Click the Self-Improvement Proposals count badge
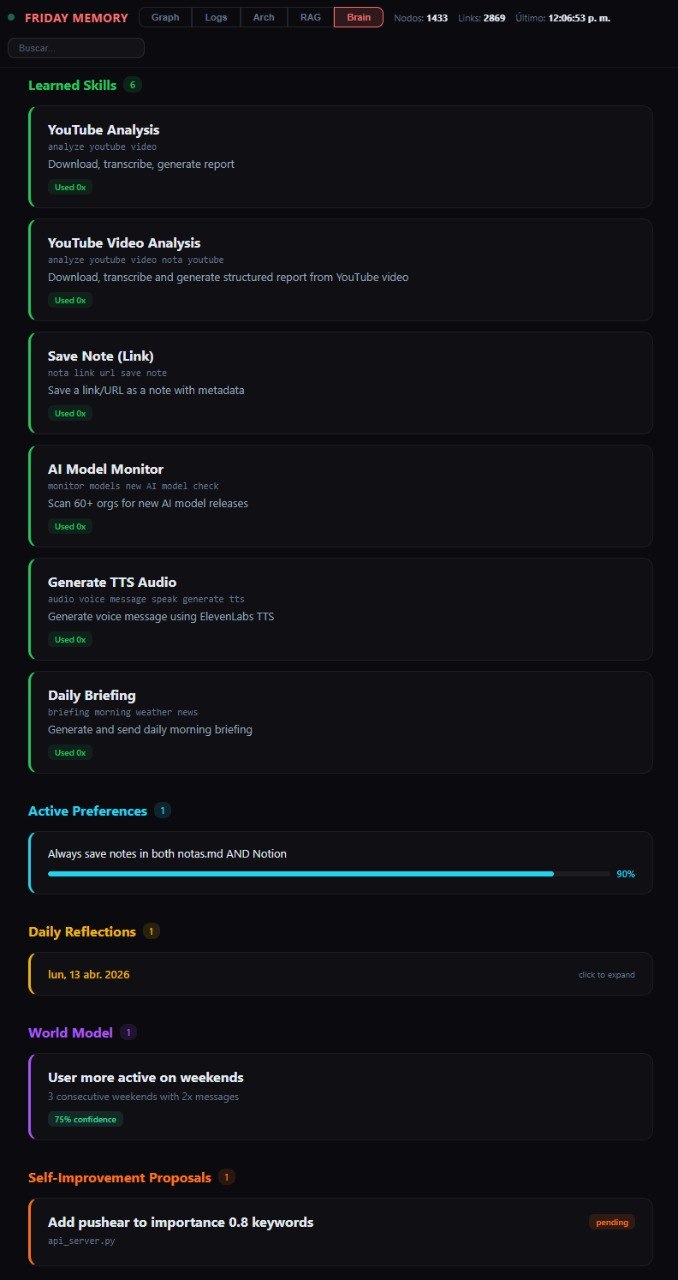Image resolution: width=678 pixels, height=1280 pixels. click(x=227, y=1177)
